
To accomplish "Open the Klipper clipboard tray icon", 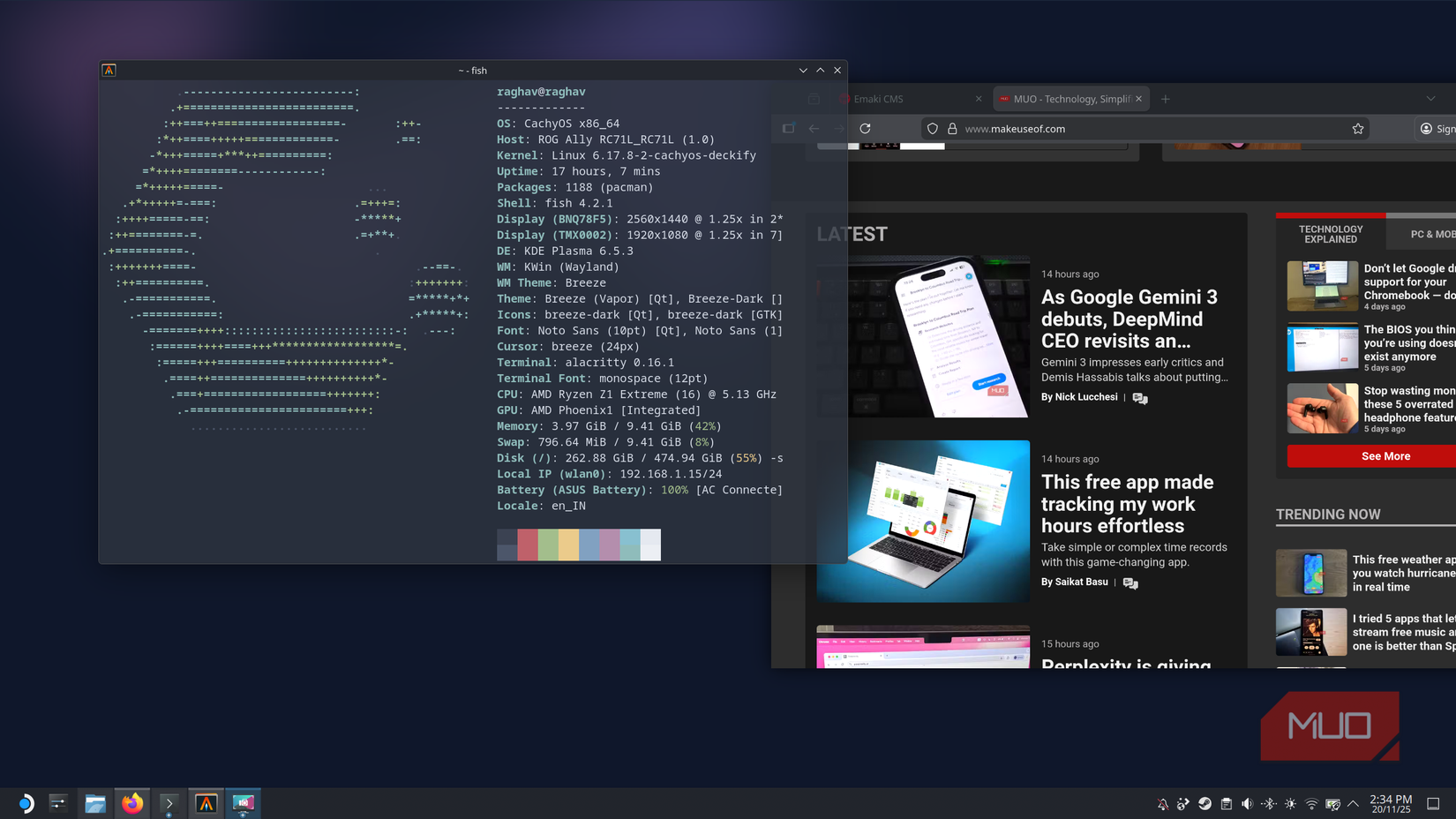I will [x=1227, y=804].
